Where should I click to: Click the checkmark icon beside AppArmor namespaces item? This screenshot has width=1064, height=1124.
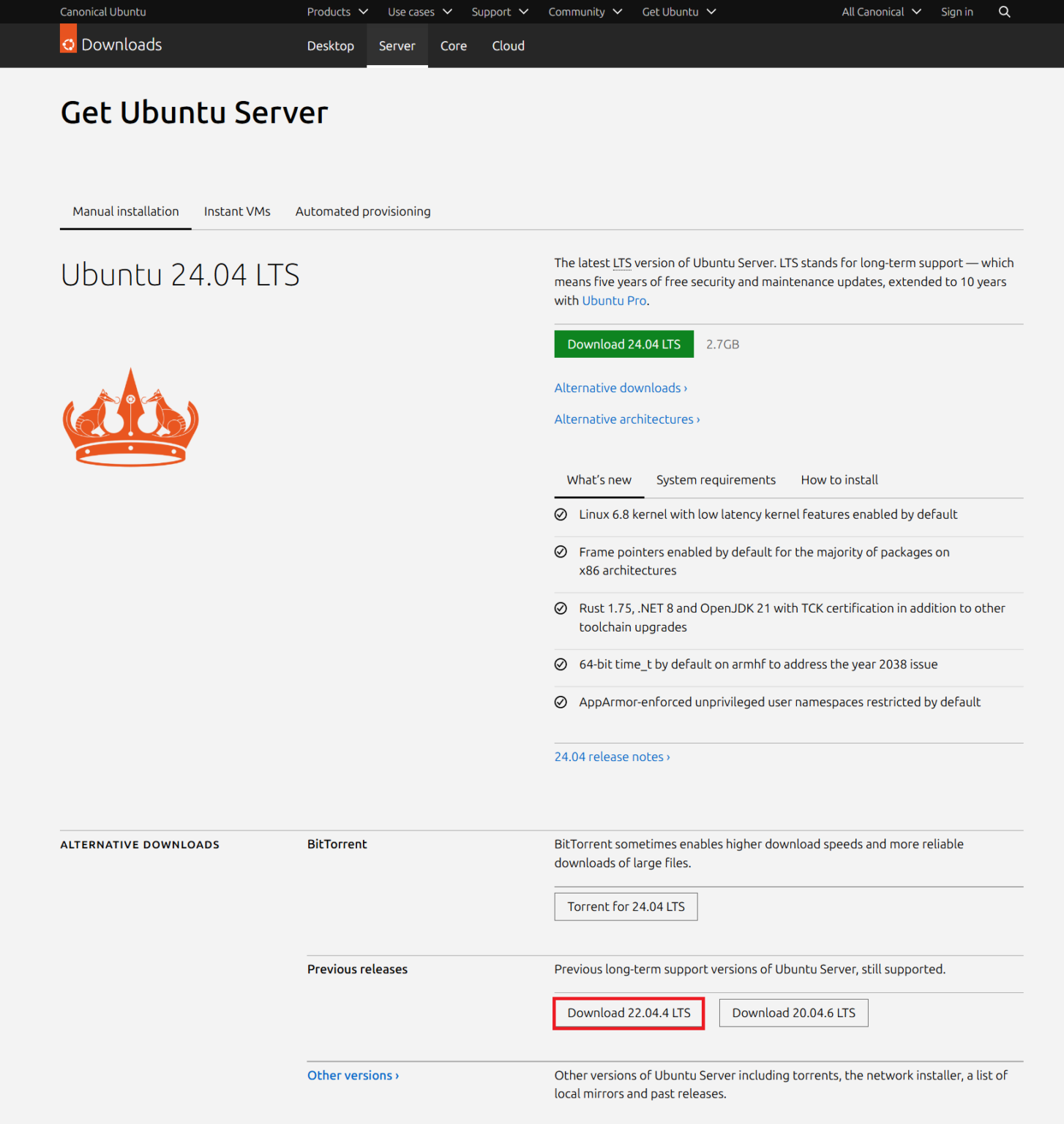tap(561, 701)
